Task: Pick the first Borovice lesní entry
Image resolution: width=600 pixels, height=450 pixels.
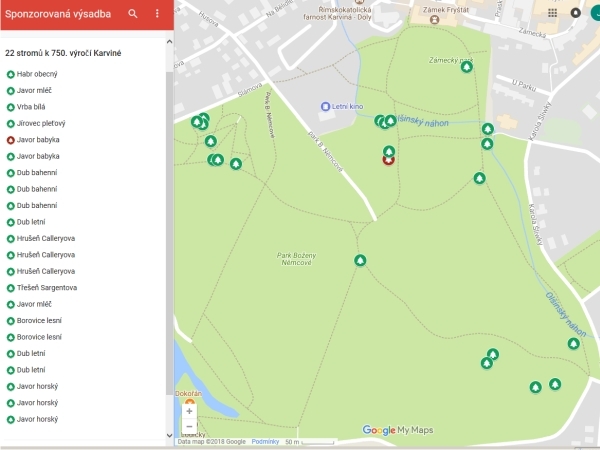Action: [39, 320]
